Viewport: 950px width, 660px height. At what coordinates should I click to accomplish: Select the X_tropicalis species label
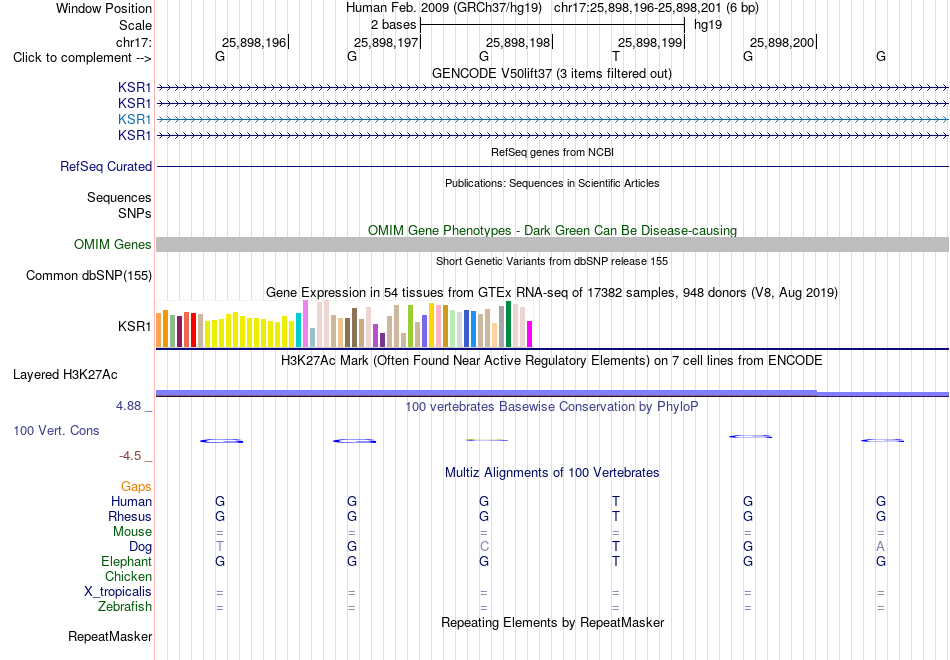(x=118, y=592)
